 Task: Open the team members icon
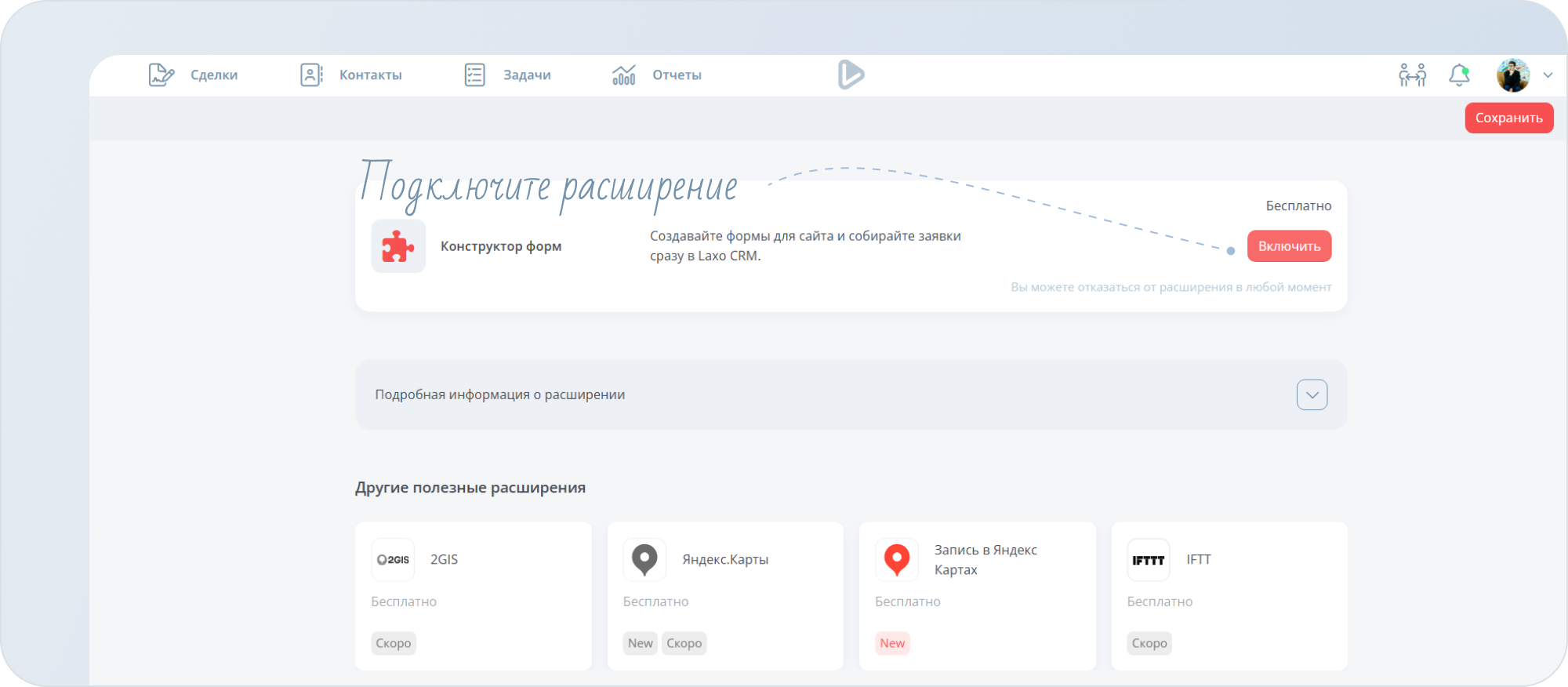click(x=1412, y=75)
